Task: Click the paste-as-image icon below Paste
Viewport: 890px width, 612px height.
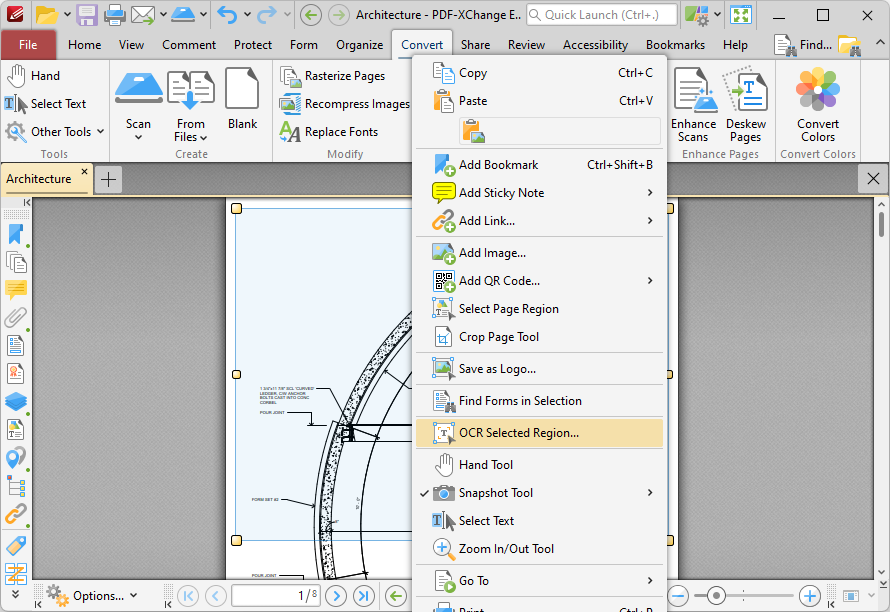Action: point(473,131)
